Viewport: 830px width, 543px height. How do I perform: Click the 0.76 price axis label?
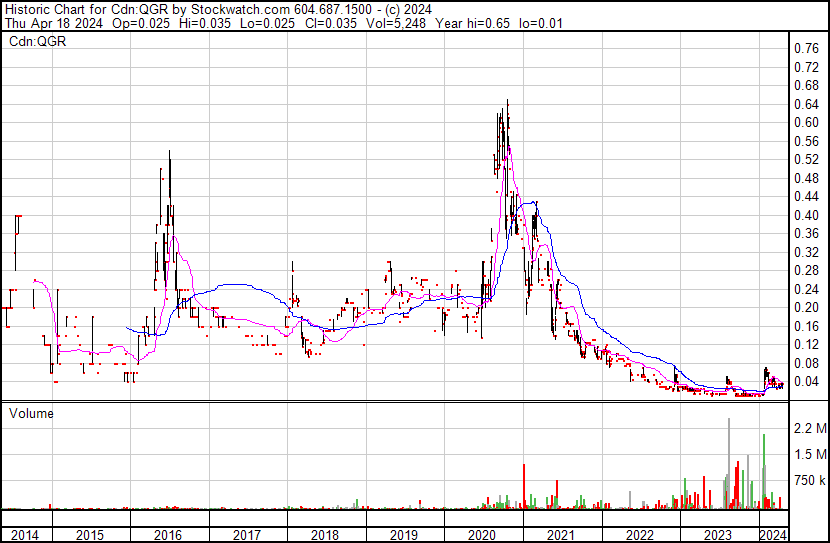point(806,49)
